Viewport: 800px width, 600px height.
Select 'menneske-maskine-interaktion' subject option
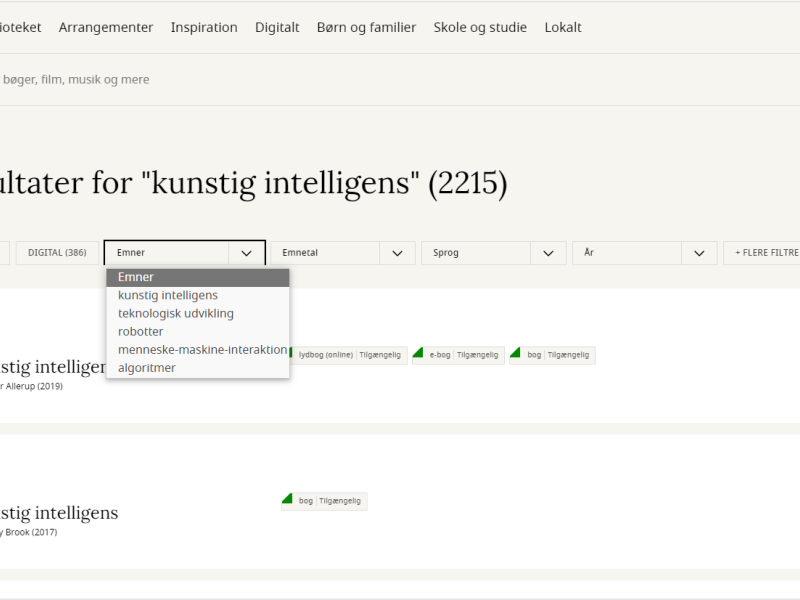coord(202,349)
